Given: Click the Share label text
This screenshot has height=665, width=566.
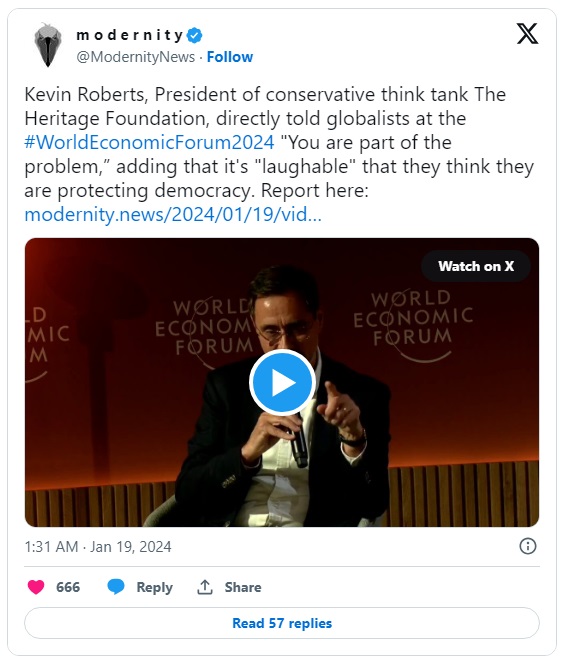Looking at the screenshot, I should click(243, 587).
